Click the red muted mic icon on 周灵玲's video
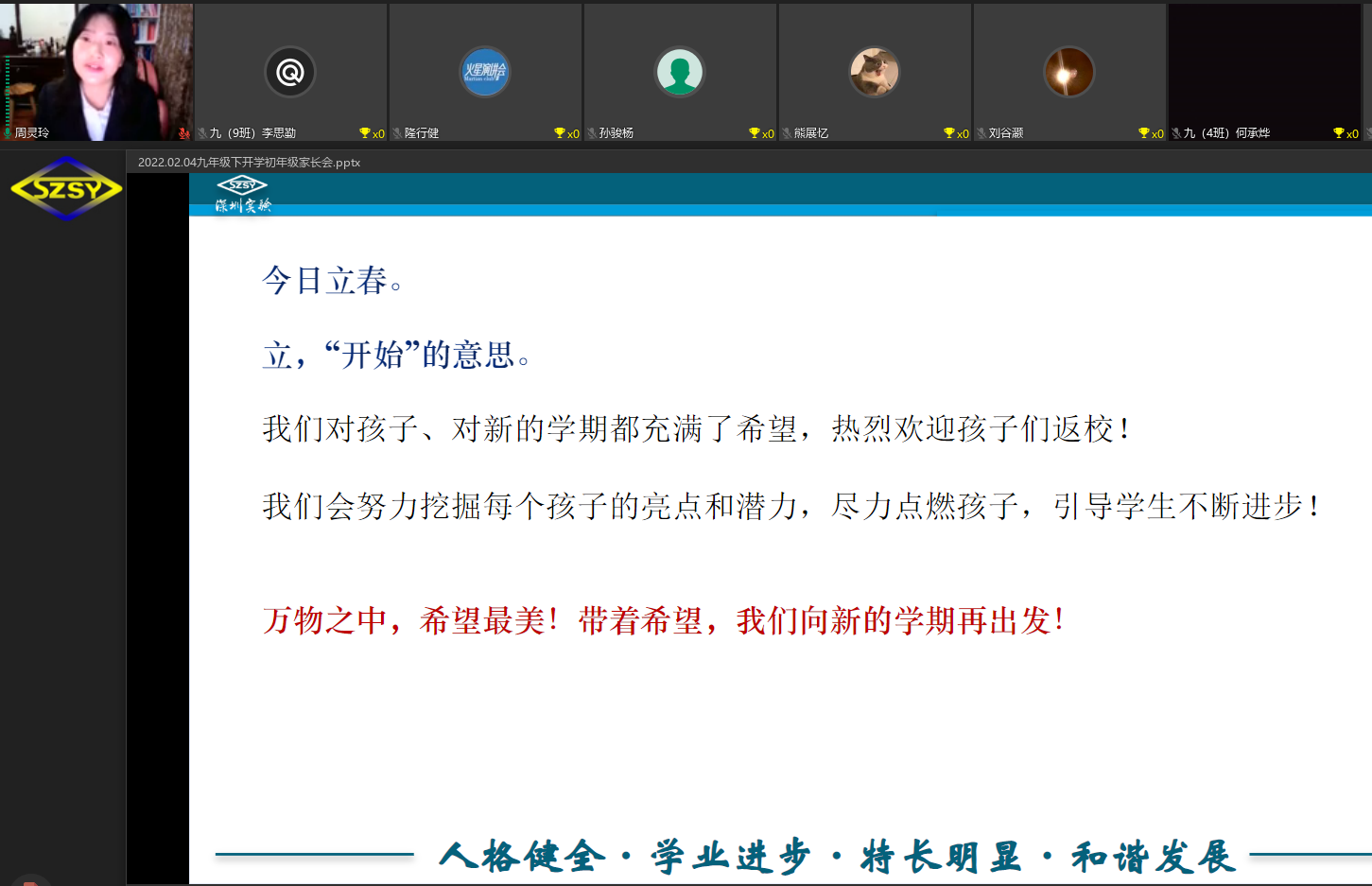The height and width of the screenshot is (886, 1372). click(183, 133)
